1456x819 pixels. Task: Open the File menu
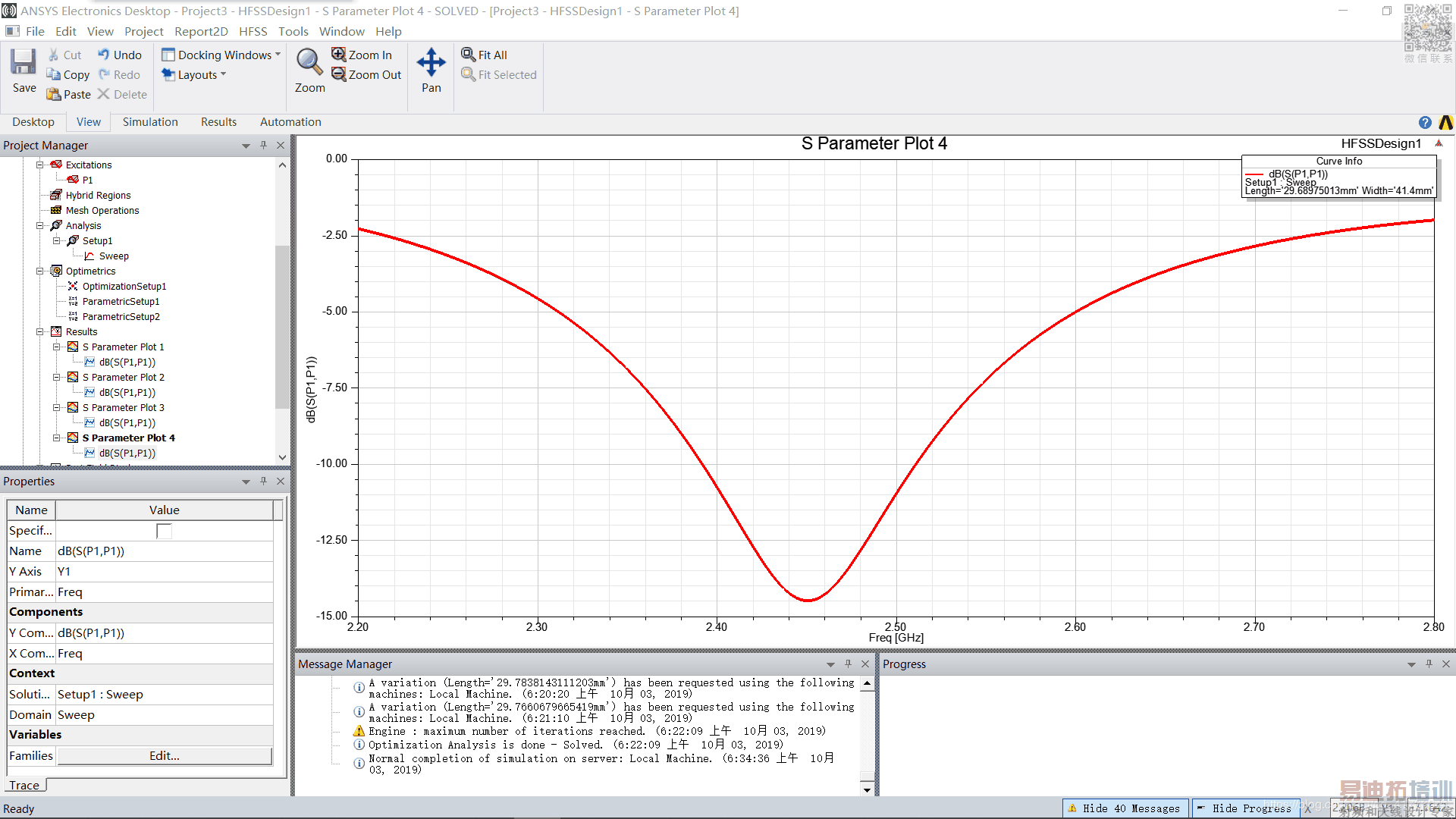35,31
